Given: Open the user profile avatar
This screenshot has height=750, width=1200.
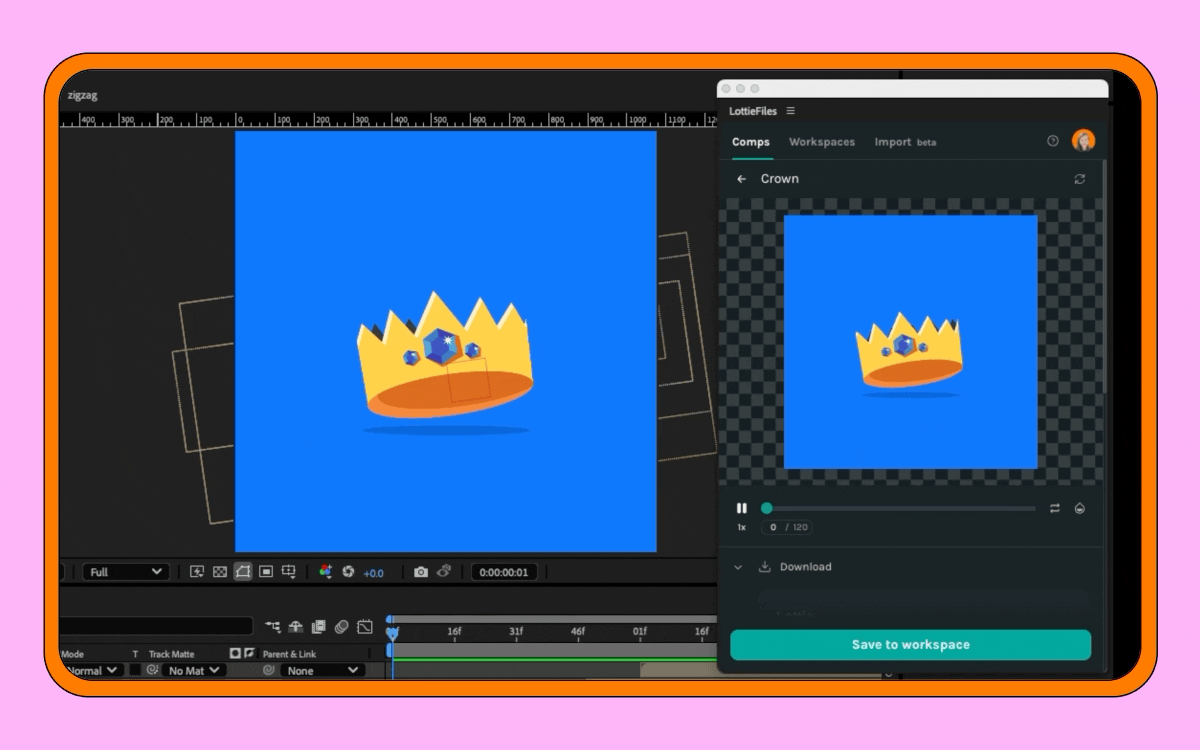Looking at the screenshot, I should point(1083,141).
